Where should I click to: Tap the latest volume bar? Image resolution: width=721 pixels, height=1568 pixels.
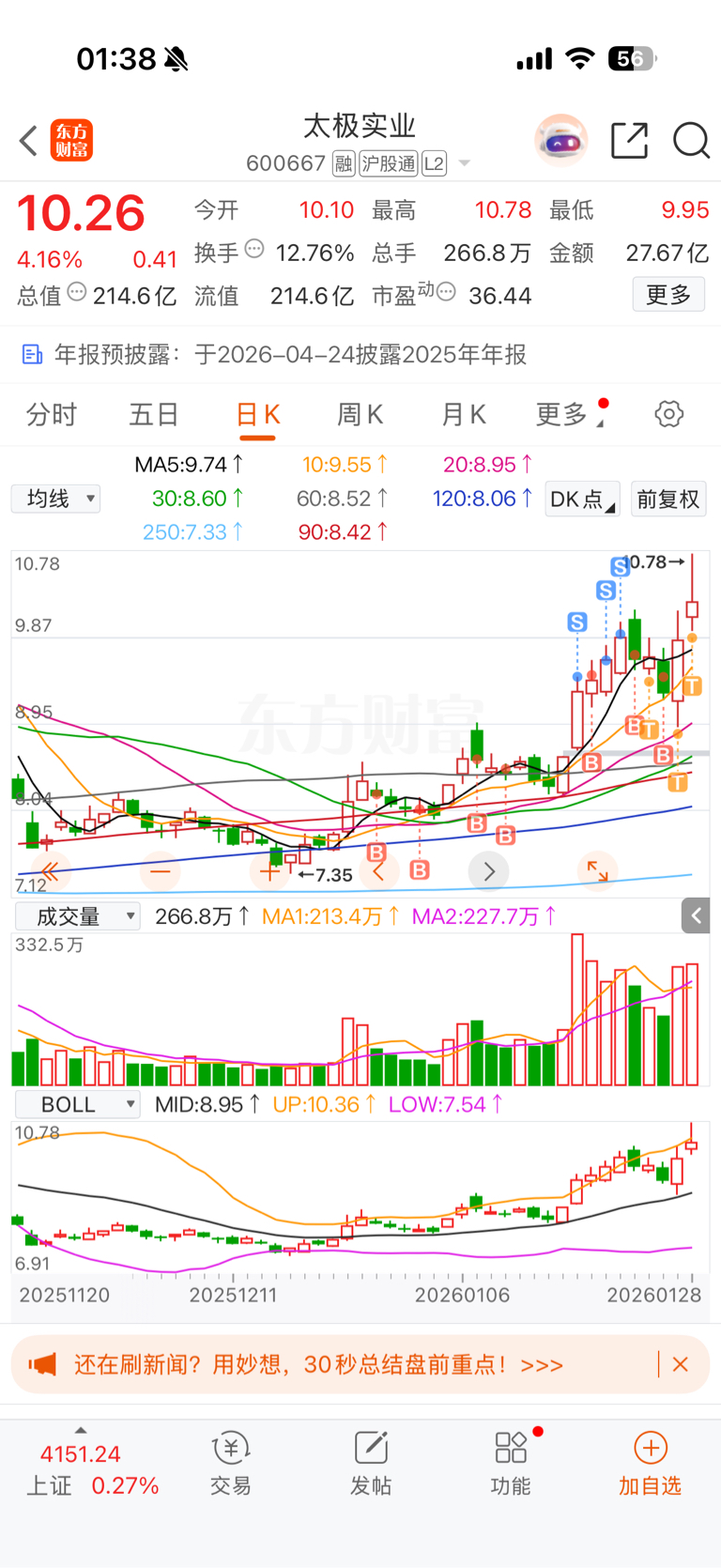692,1023
